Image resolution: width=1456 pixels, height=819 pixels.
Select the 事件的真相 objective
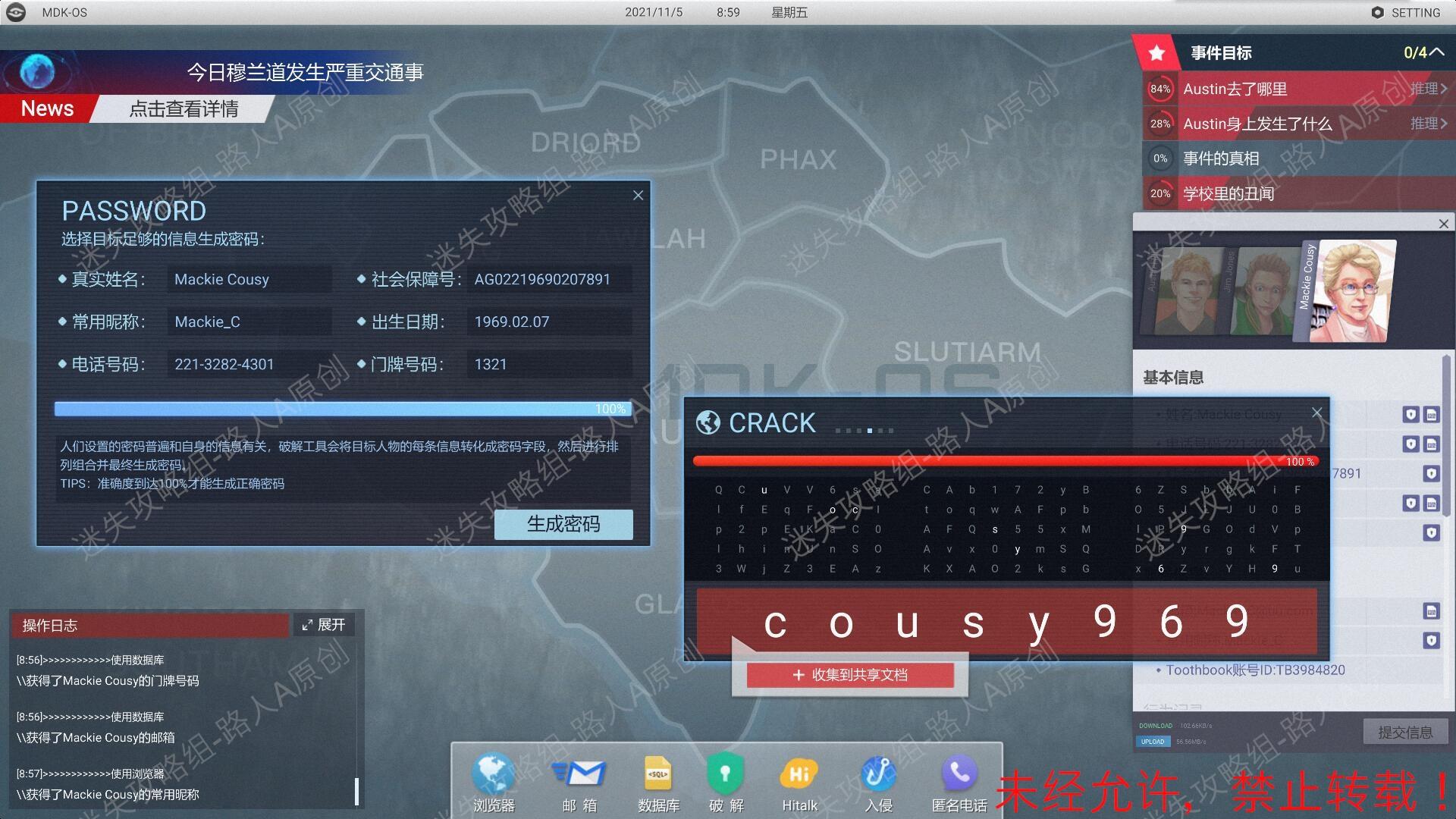pos(1221,158)
